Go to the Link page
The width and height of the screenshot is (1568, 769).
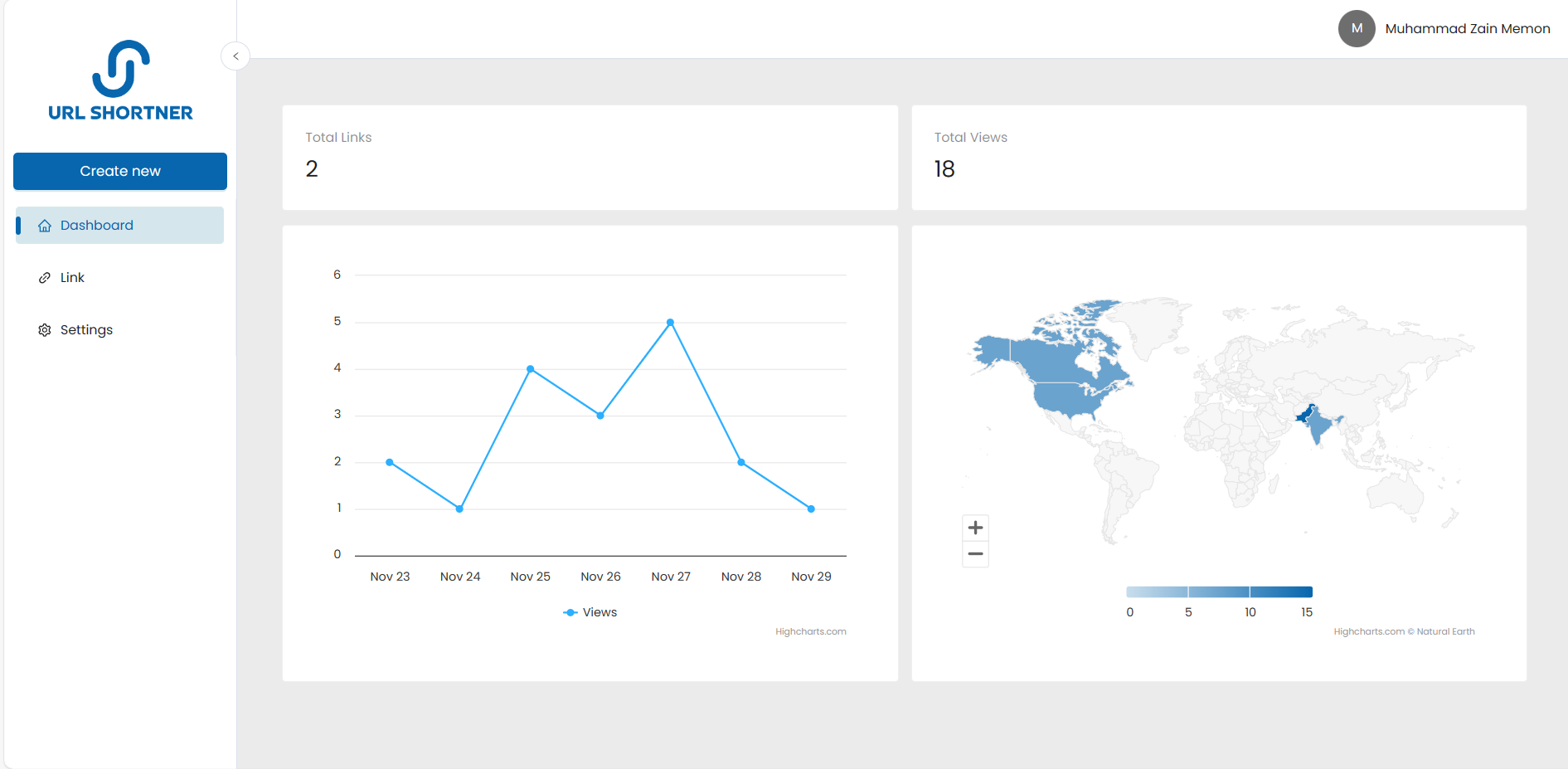tap(72, 278)
